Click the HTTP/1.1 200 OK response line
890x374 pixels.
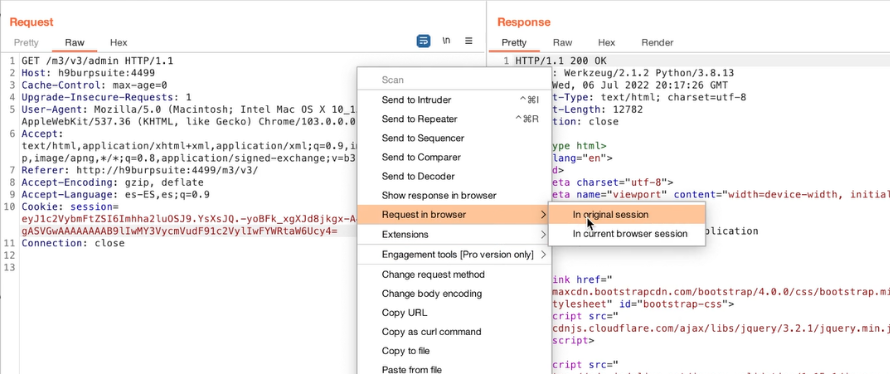560,61
